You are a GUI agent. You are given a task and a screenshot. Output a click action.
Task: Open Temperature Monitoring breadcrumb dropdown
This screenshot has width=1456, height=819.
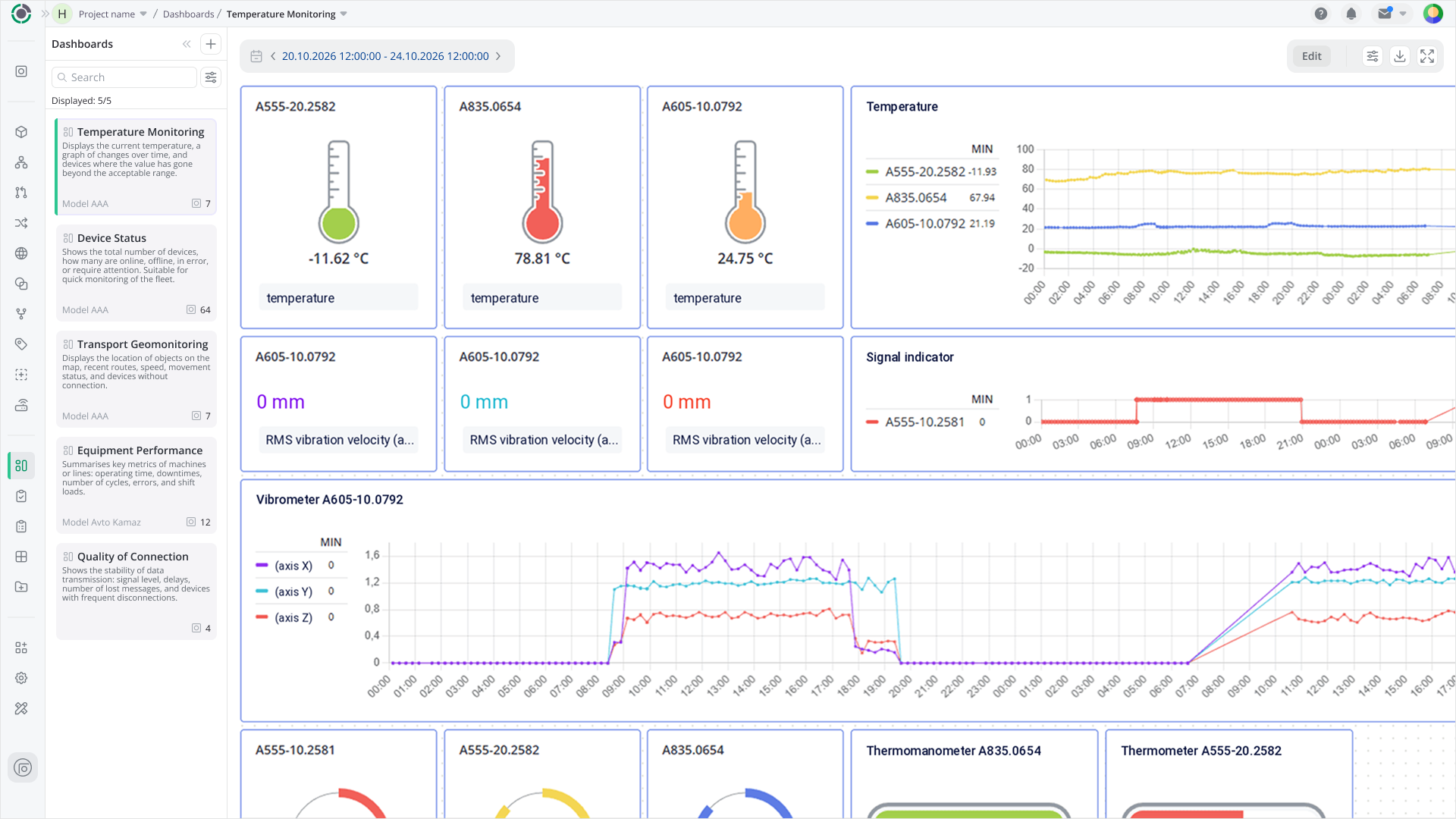tap(287, 14)
